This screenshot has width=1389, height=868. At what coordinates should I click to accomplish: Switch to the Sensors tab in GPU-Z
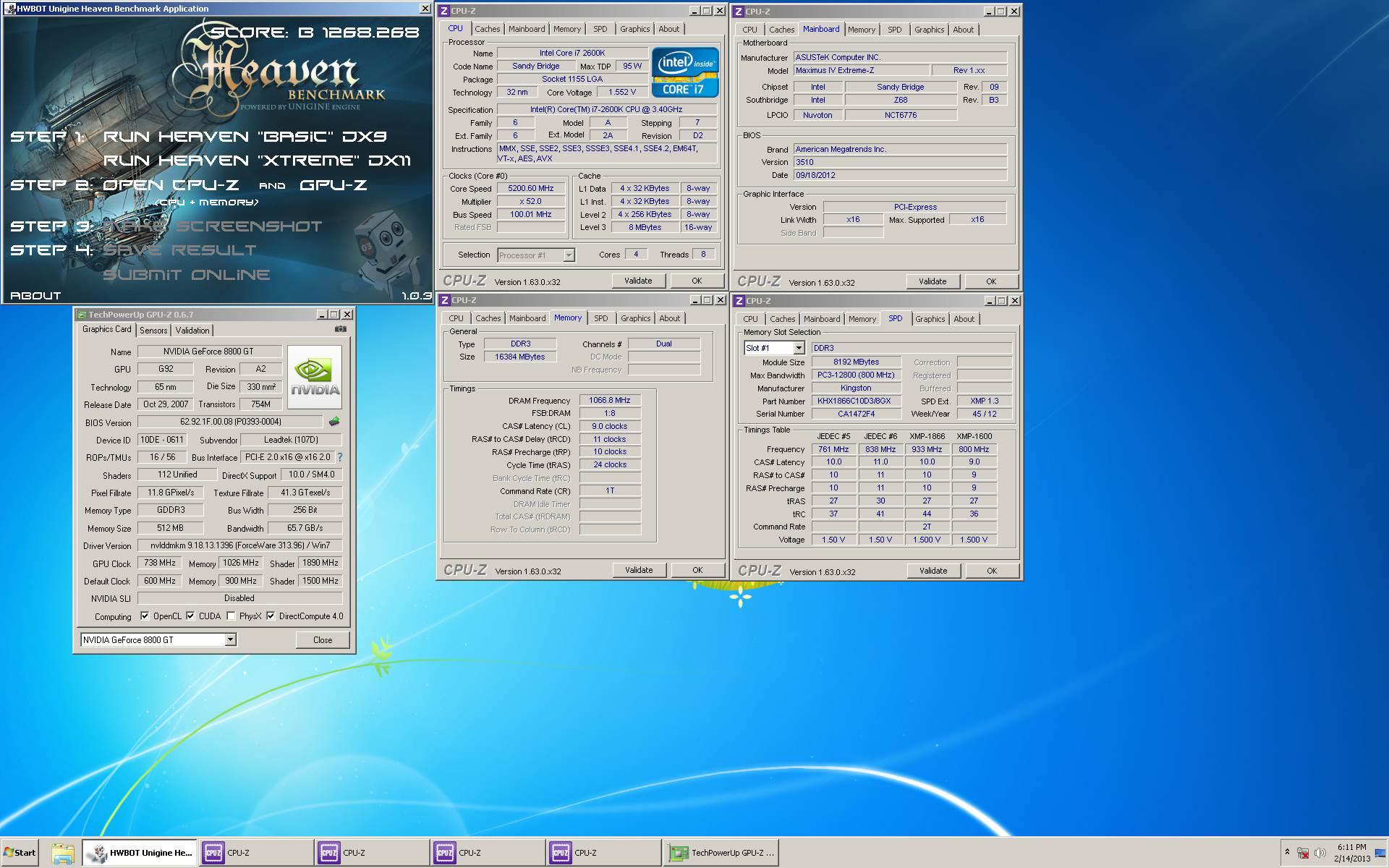[153, 331]
